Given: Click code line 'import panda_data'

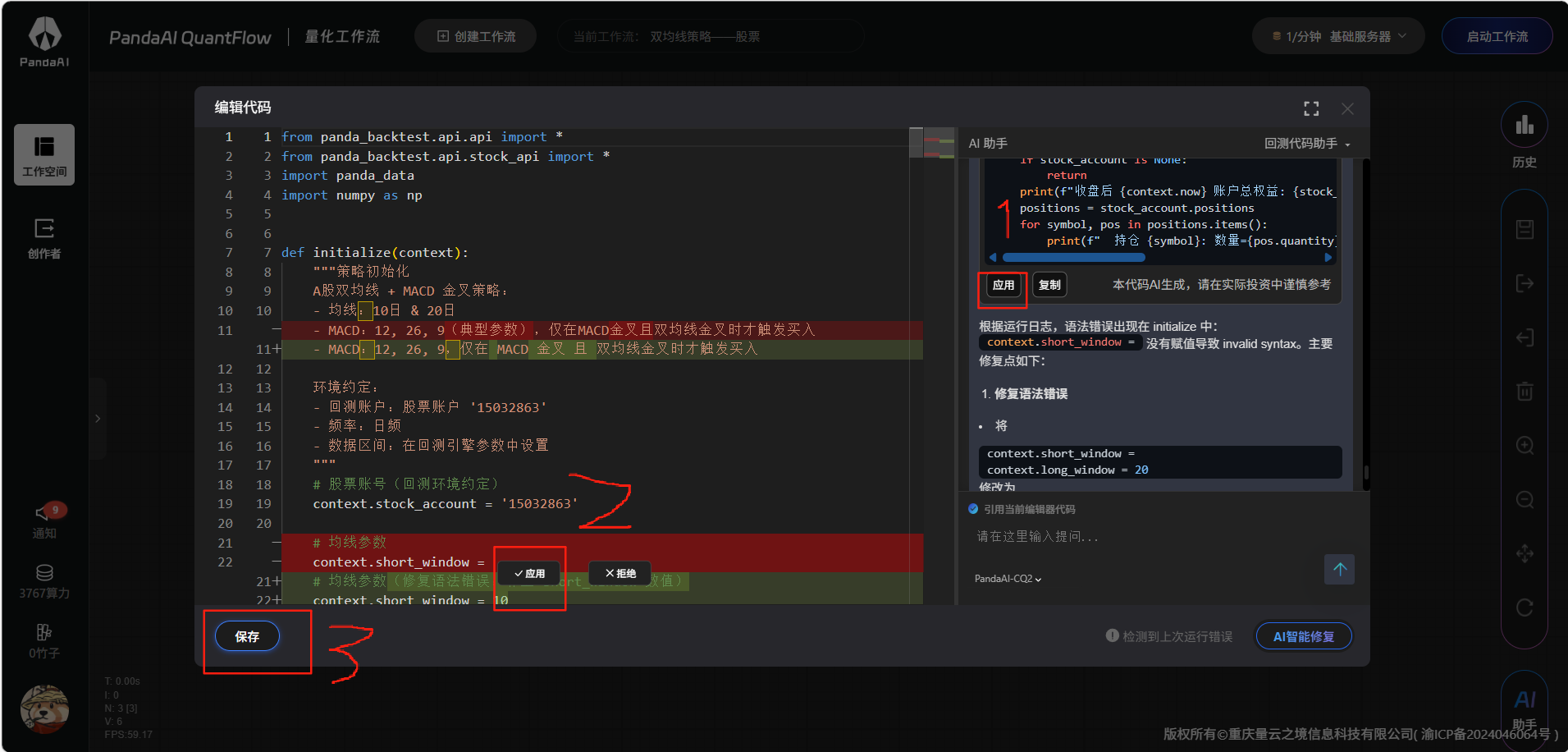Looking at the screenshot, I should [x=348, y=176].
